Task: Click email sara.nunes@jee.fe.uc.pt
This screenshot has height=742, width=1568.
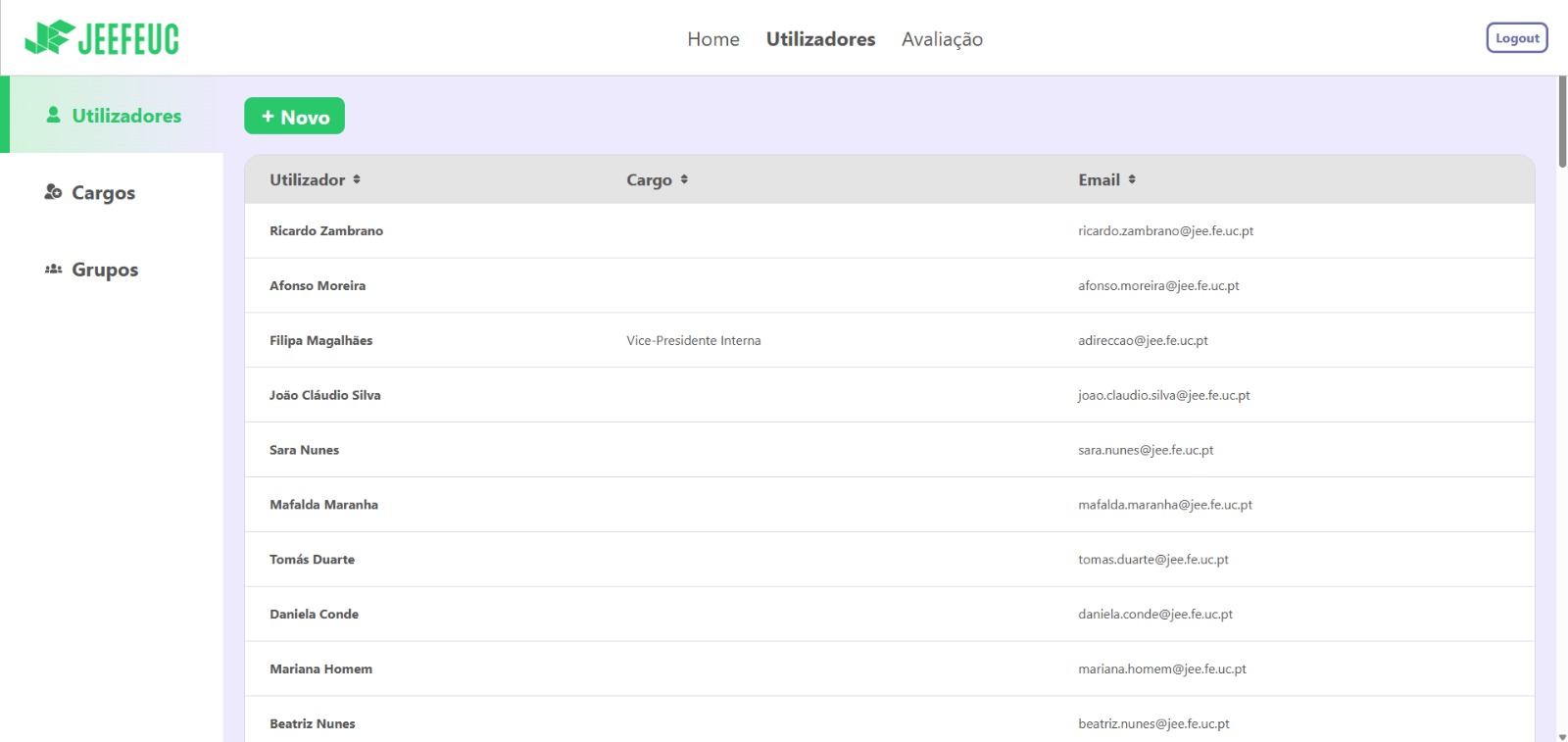Action: (1146, 450)
